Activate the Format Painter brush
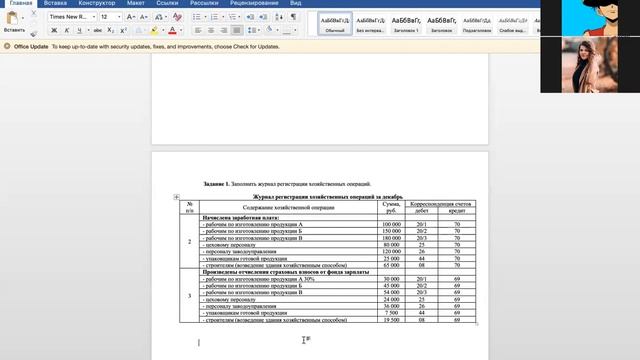 click(33, 34)
